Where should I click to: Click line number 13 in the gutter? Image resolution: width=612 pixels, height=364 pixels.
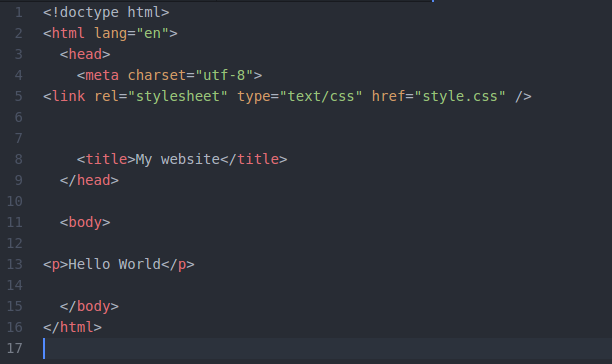[14, 265]
